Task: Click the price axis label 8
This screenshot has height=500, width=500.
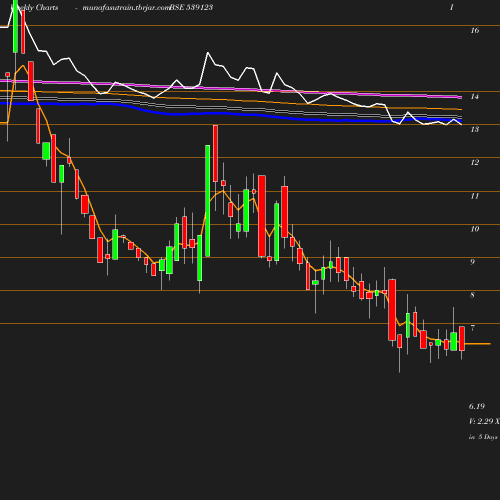Action: [x=472, y=295]
